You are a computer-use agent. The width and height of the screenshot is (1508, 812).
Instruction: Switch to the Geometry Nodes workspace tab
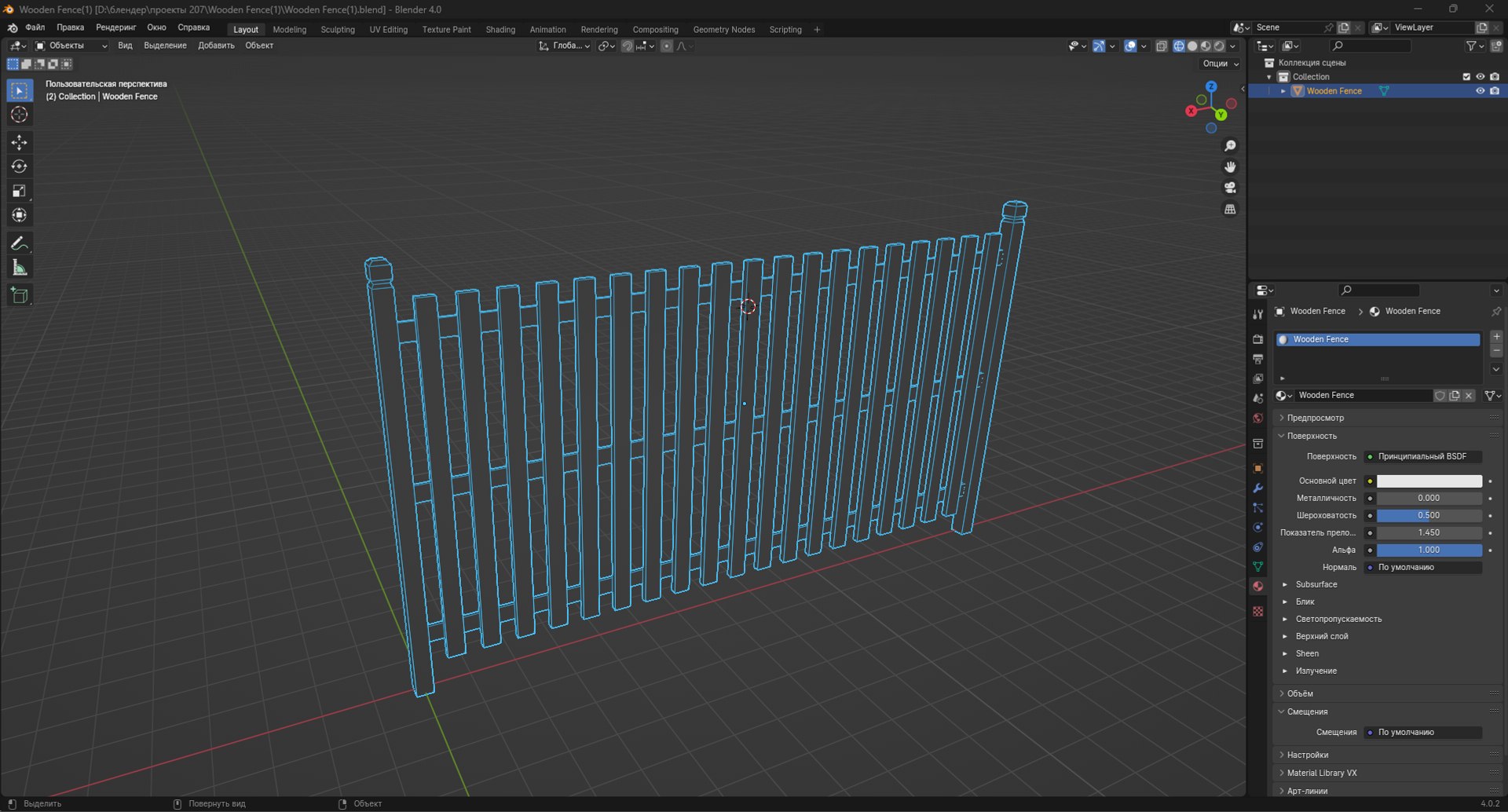pos(723,30)
